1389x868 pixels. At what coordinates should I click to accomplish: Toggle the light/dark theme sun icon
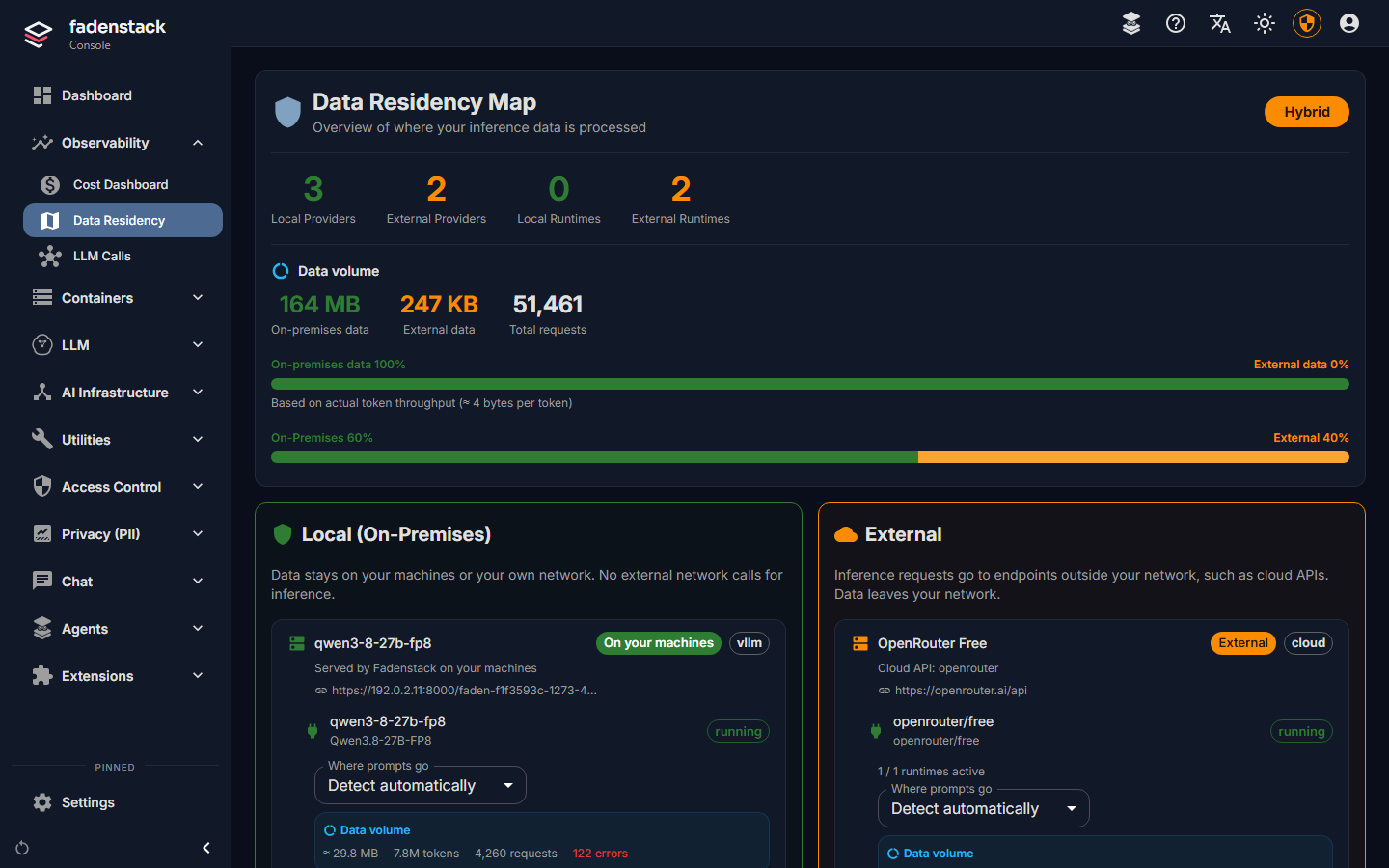(1265, 23)
